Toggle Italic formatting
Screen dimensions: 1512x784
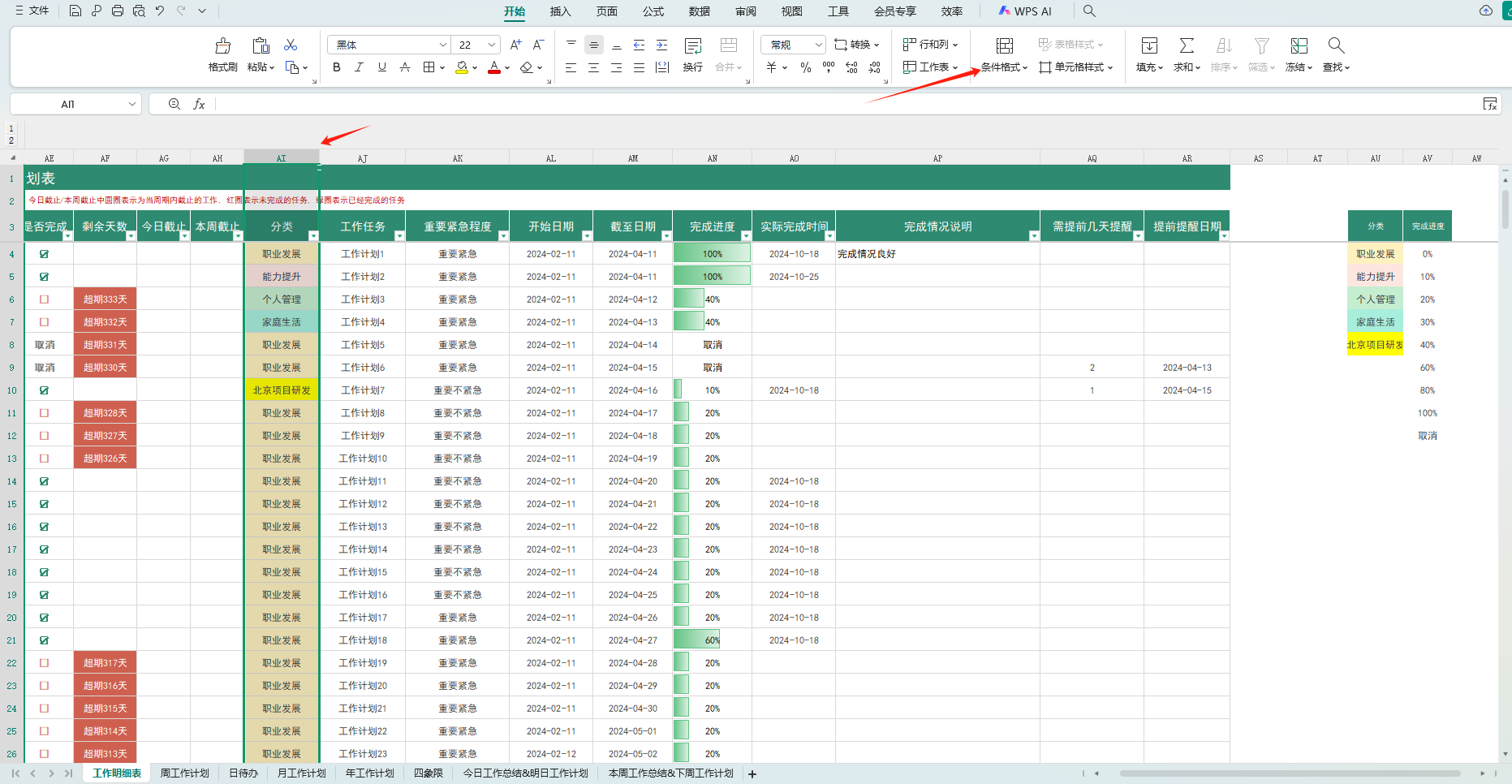[x=359, y=67]
